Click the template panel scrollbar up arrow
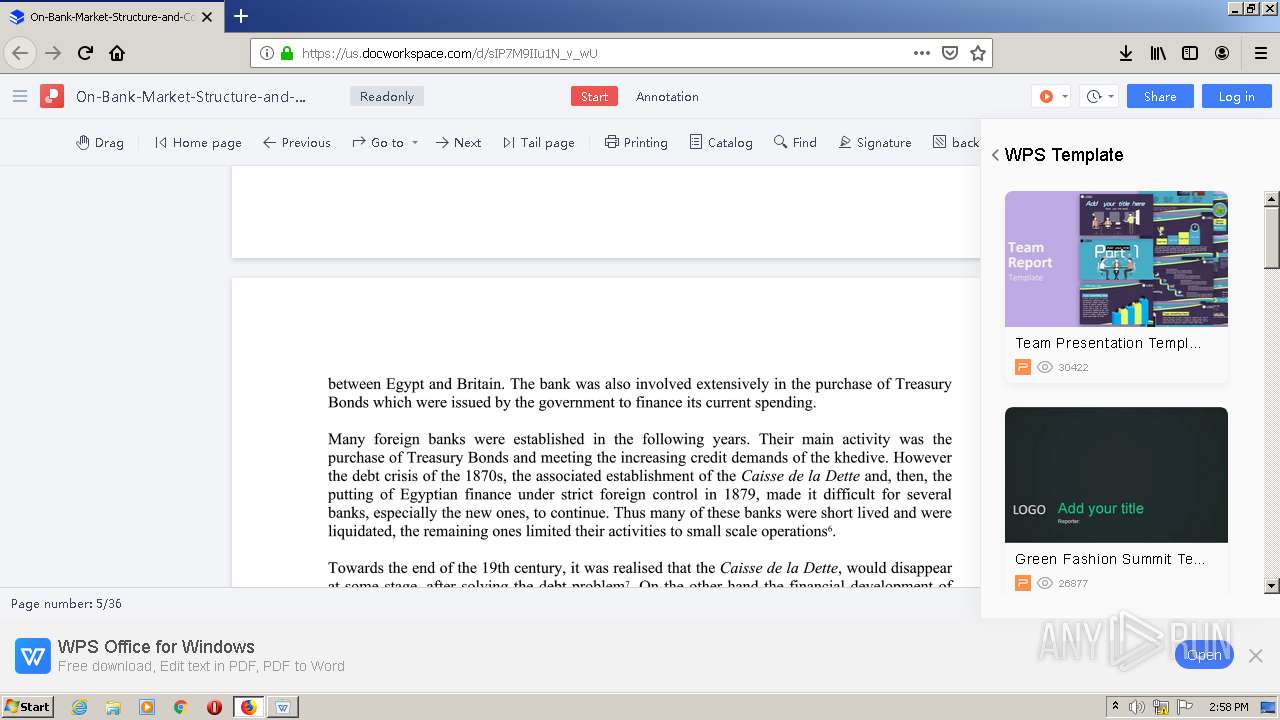The image size is (1280, 720). click(1272, 199)
